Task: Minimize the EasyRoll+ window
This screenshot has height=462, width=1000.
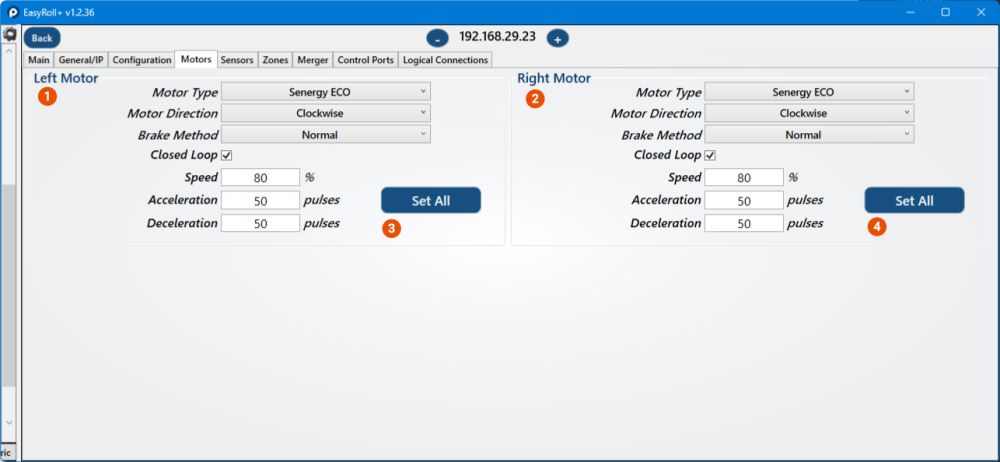Action: click(911, 12)
